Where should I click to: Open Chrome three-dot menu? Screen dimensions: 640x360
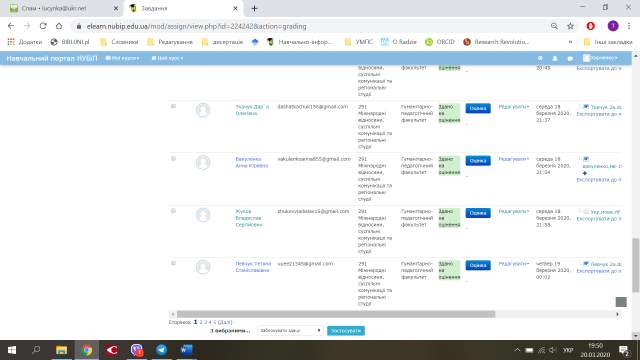(629, 26)
